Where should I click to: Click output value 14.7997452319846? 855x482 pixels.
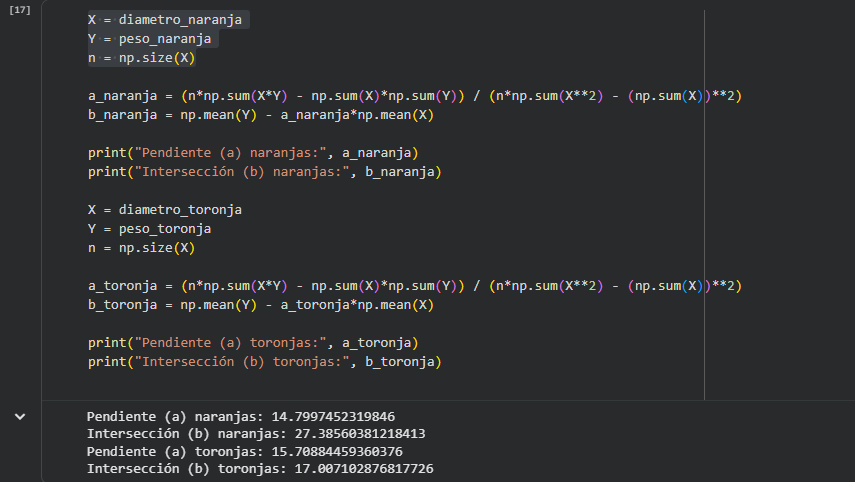click(333, 417)
